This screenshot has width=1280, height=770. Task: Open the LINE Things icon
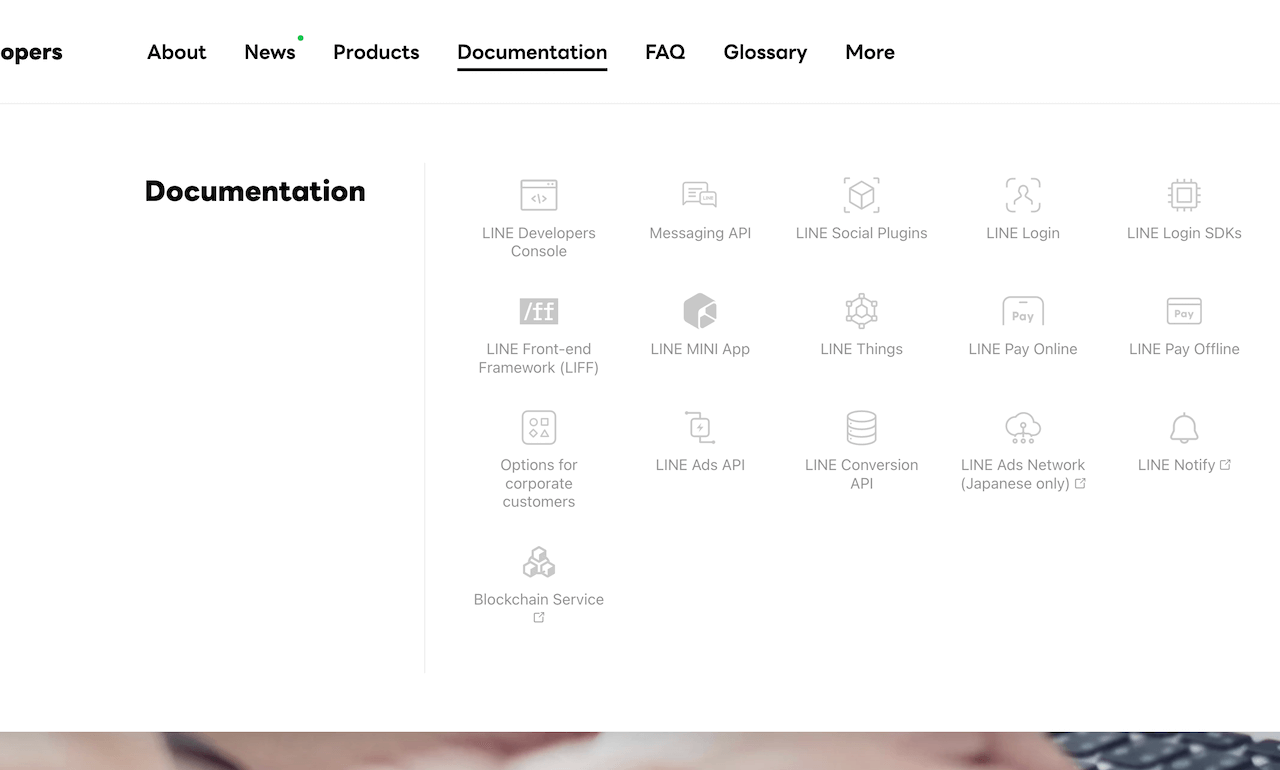pos(861,311)
